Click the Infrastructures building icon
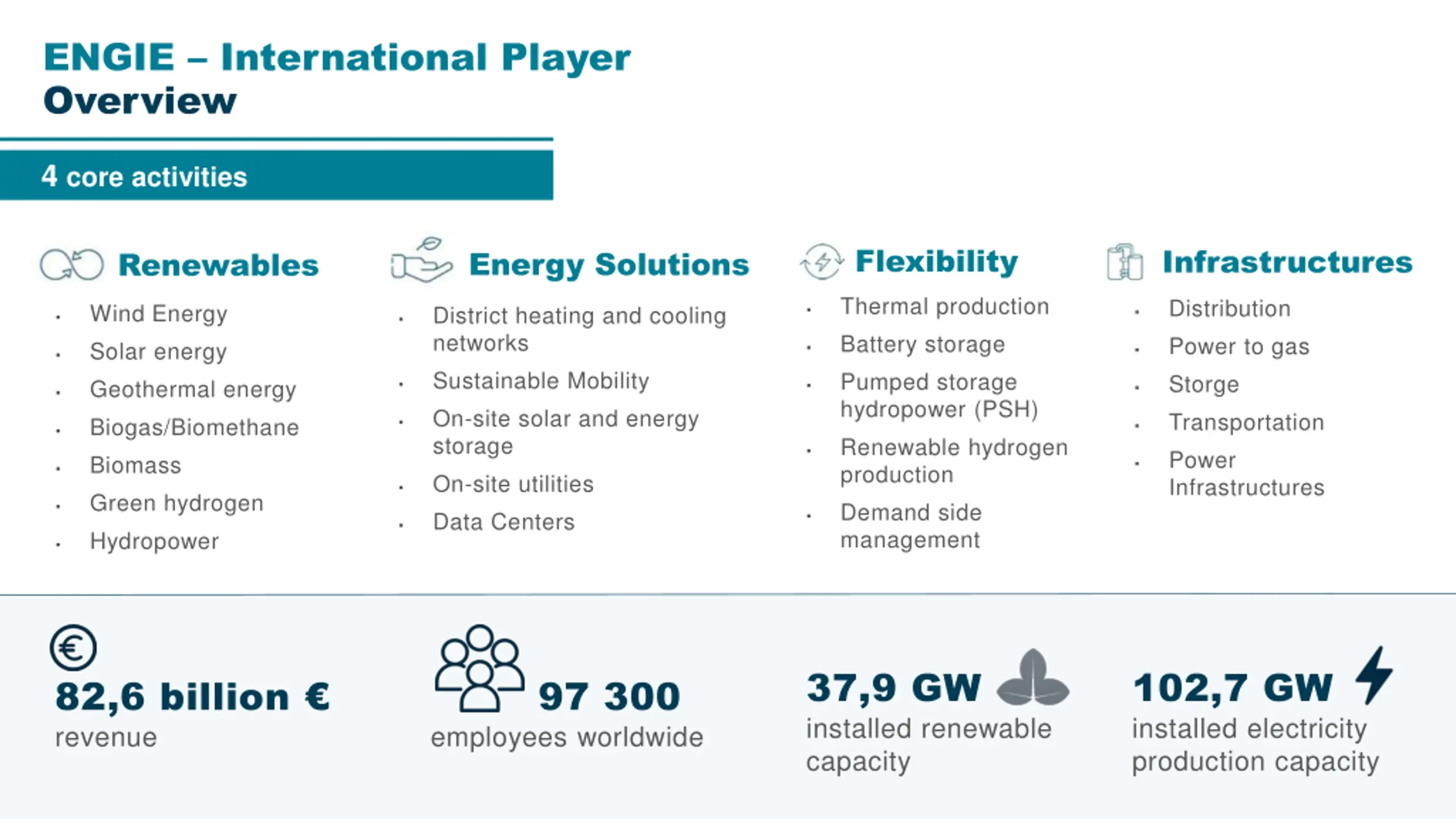The image size is (1456, 819). click(1124, 262)
